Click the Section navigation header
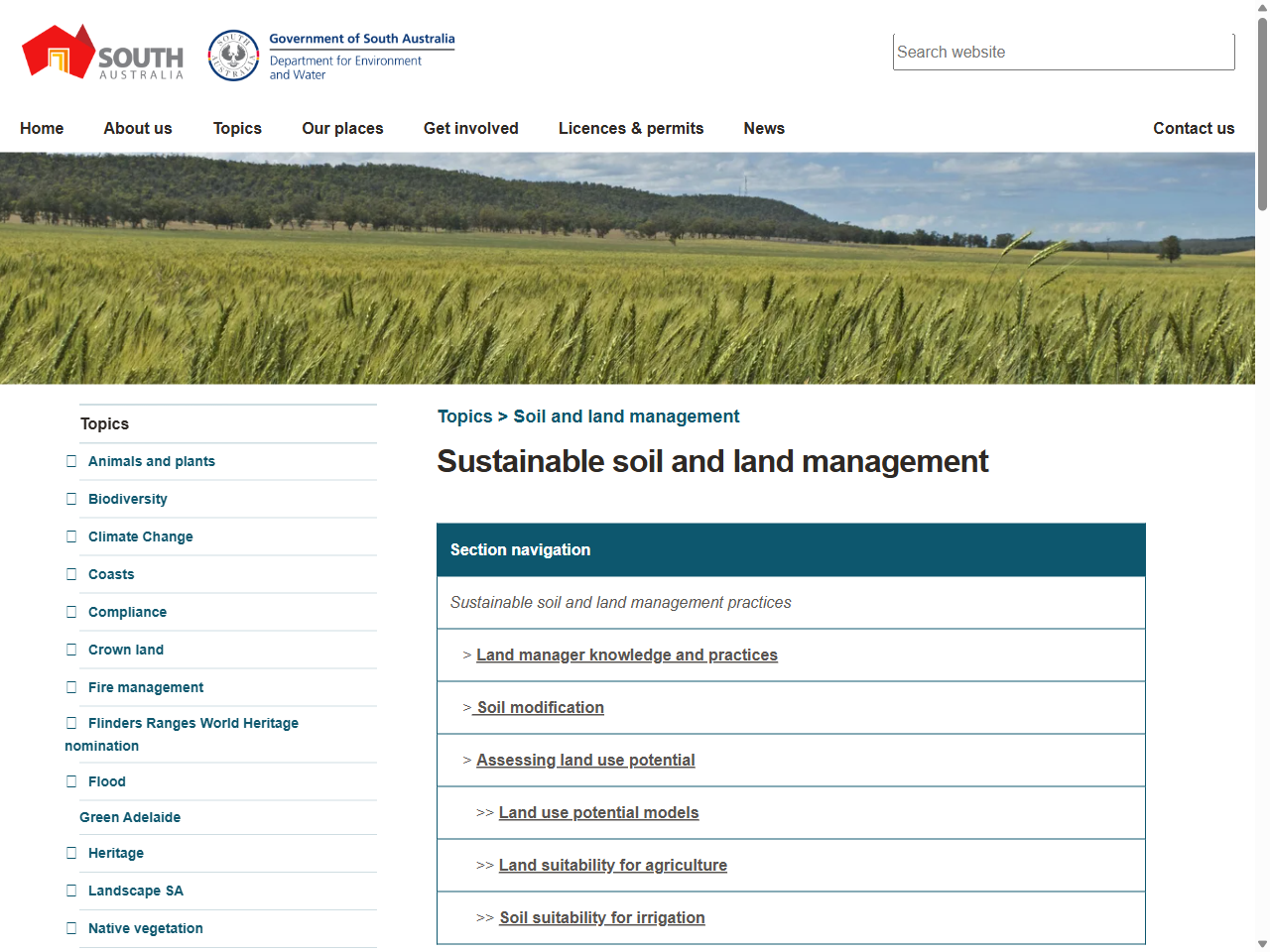This screenshot has width=1270, height=952. coord(791,549)
